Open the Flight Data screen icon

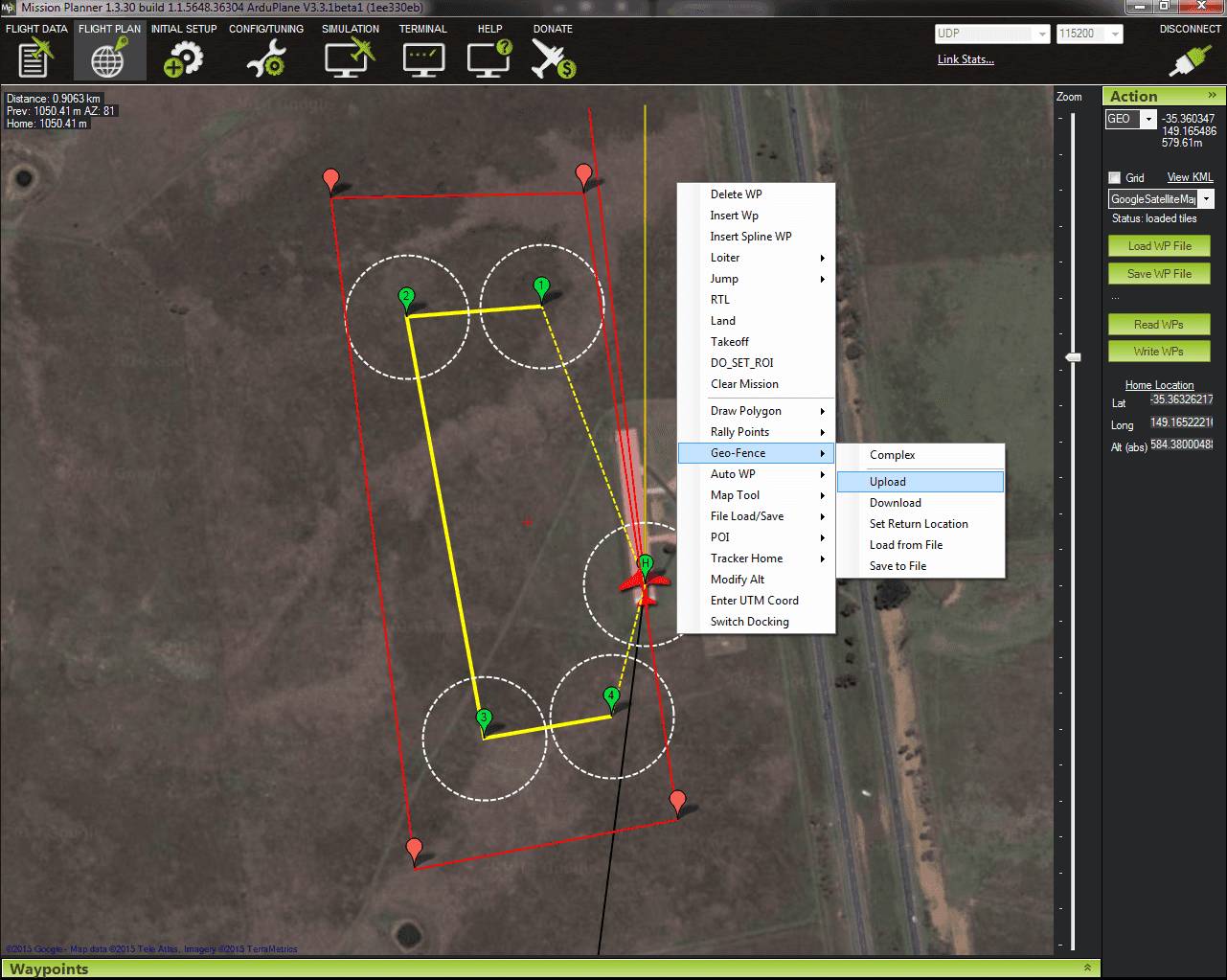(35, 59)
